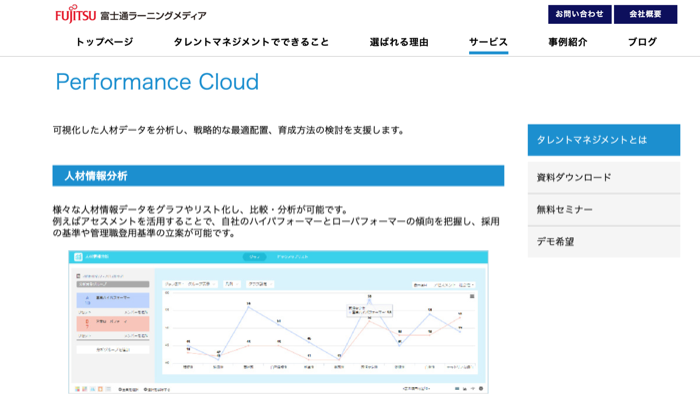Image resolution: width=700 pixels, height=409 pixels.
Task: Click the line starting 様々な人材情報データを
Action: click(x=200, y=209)
